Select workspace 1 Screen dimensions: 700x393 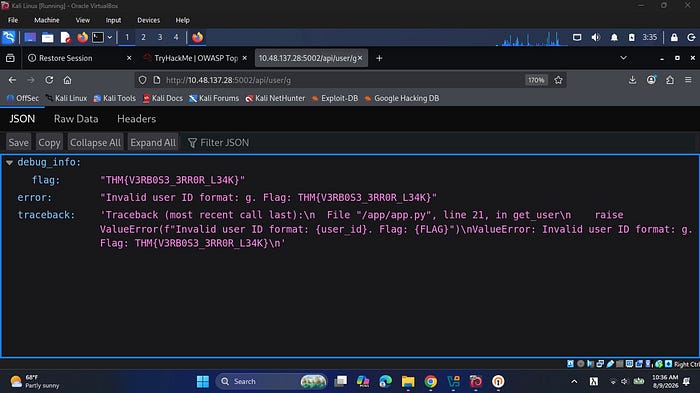[x=127, y=38]
